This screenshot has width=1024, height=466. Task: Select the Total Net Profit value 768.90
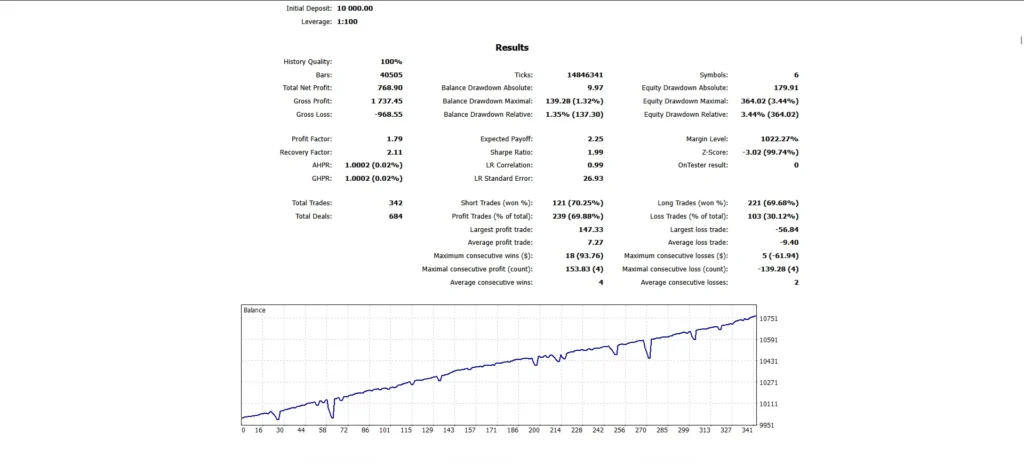391,87
